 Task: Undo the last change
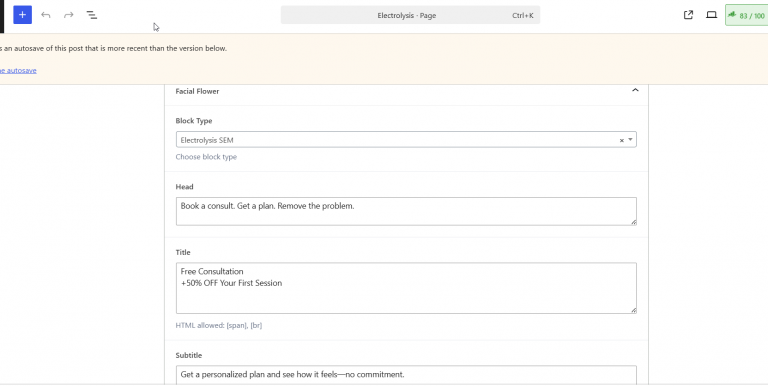46,15
